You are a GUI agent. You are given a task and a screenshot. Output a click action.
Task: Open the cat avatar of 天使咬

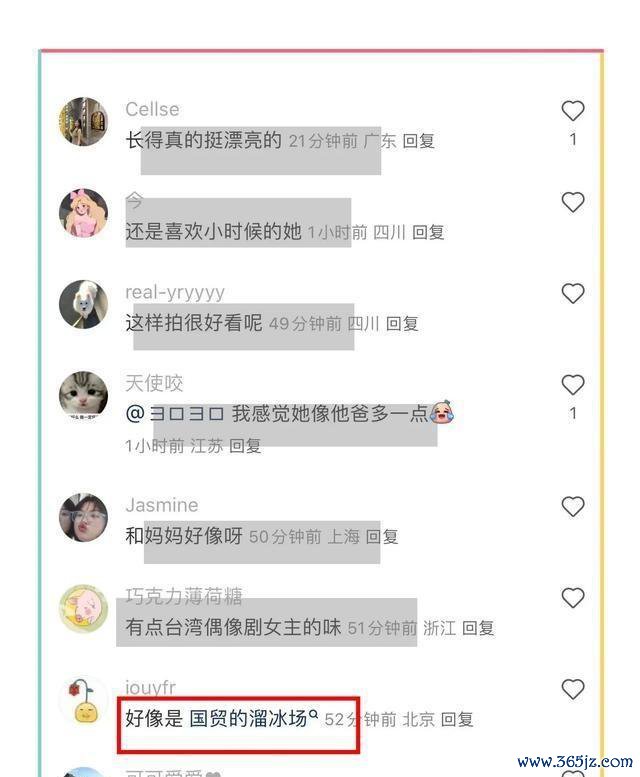click(83, 396)
